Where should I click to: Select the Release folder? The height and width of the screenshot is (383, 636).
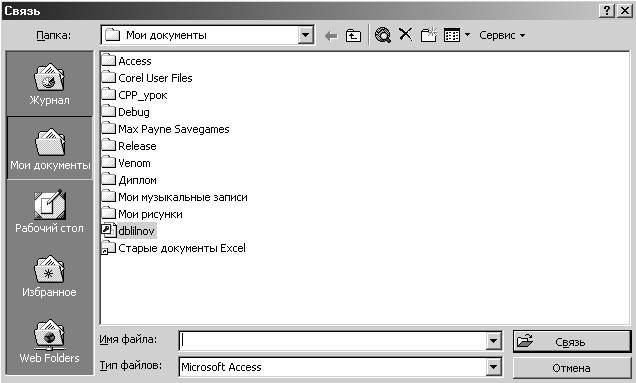(129, 146)
